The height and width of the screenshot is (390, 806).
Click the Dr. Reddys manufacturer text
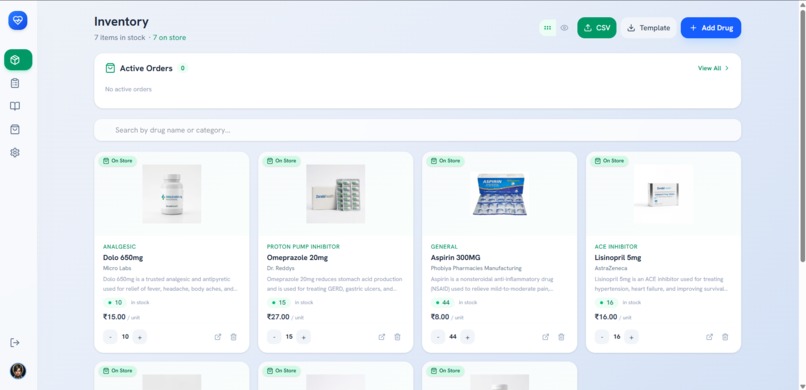pos(281,268)
